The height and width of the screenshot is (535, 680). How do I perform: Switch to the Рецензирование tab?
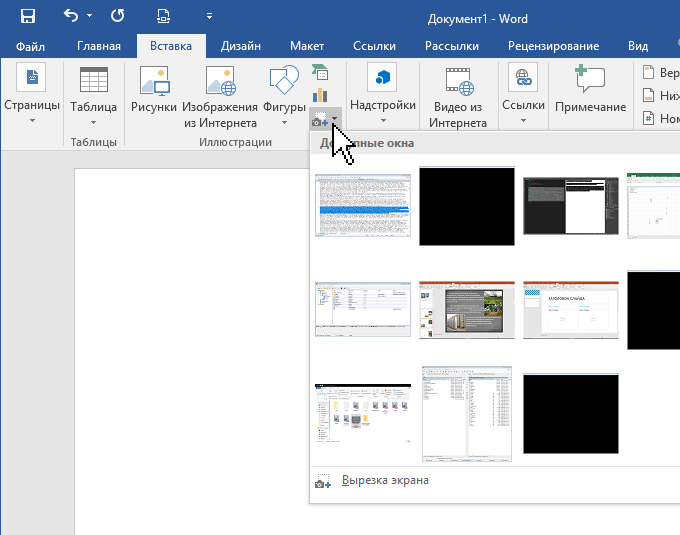[x=553, y=46]
